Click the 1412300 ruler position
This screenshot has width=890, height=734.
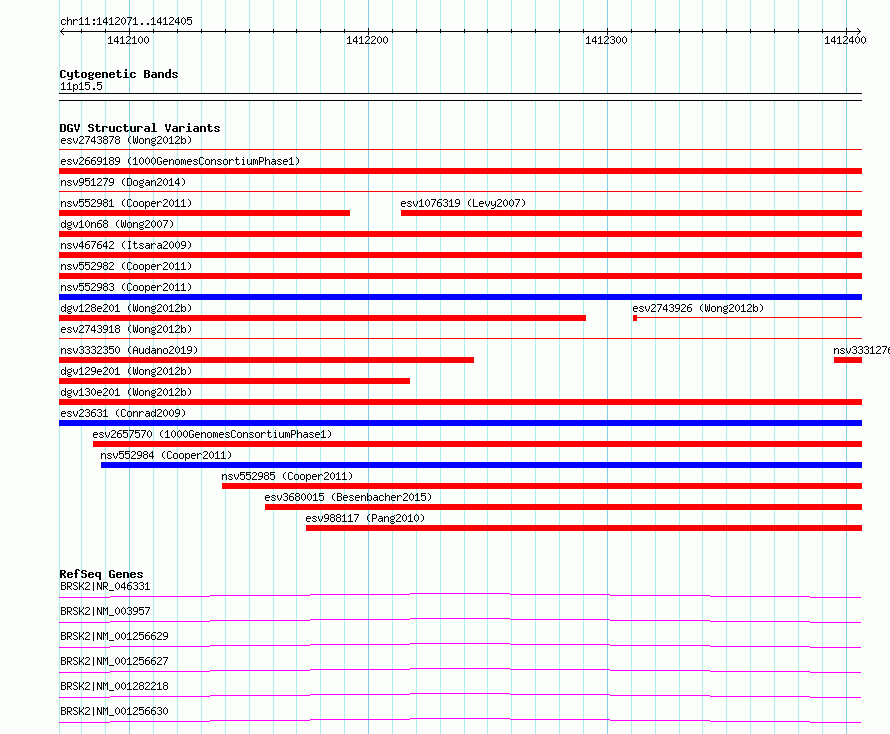click(x=606, y=40)
